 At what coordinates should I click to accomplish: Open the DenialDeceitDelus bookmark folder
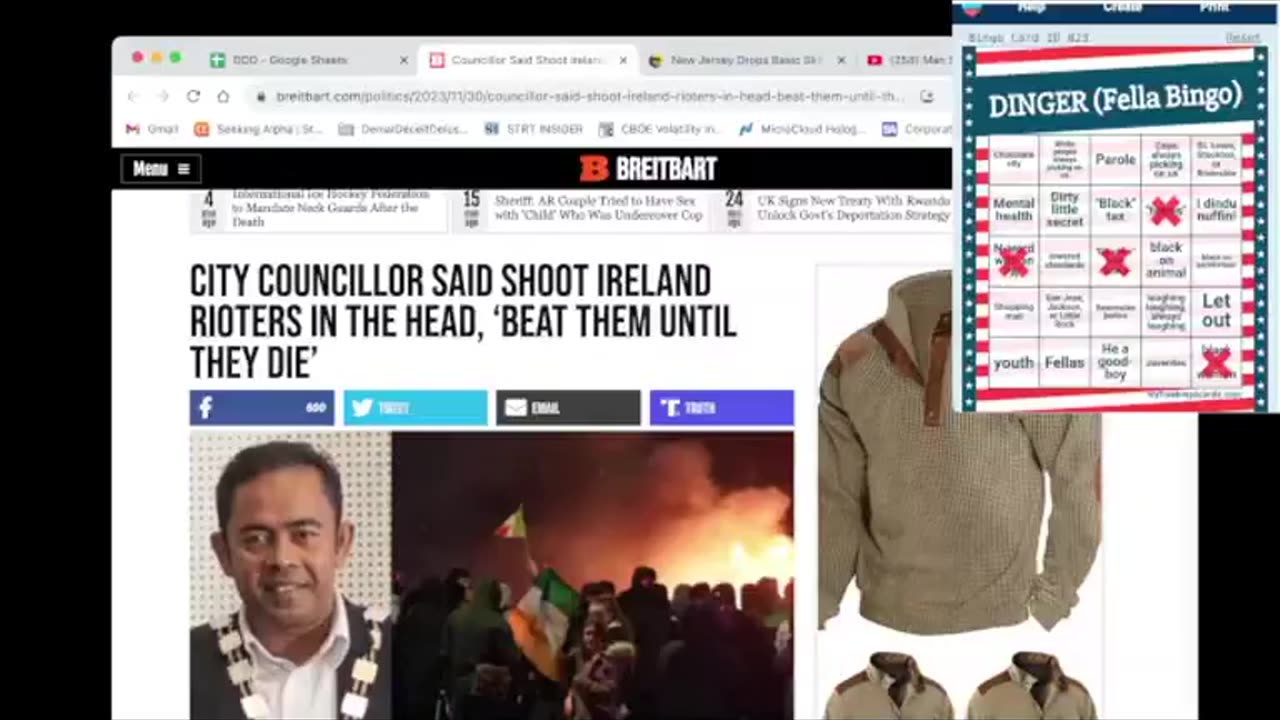point(404,129)
